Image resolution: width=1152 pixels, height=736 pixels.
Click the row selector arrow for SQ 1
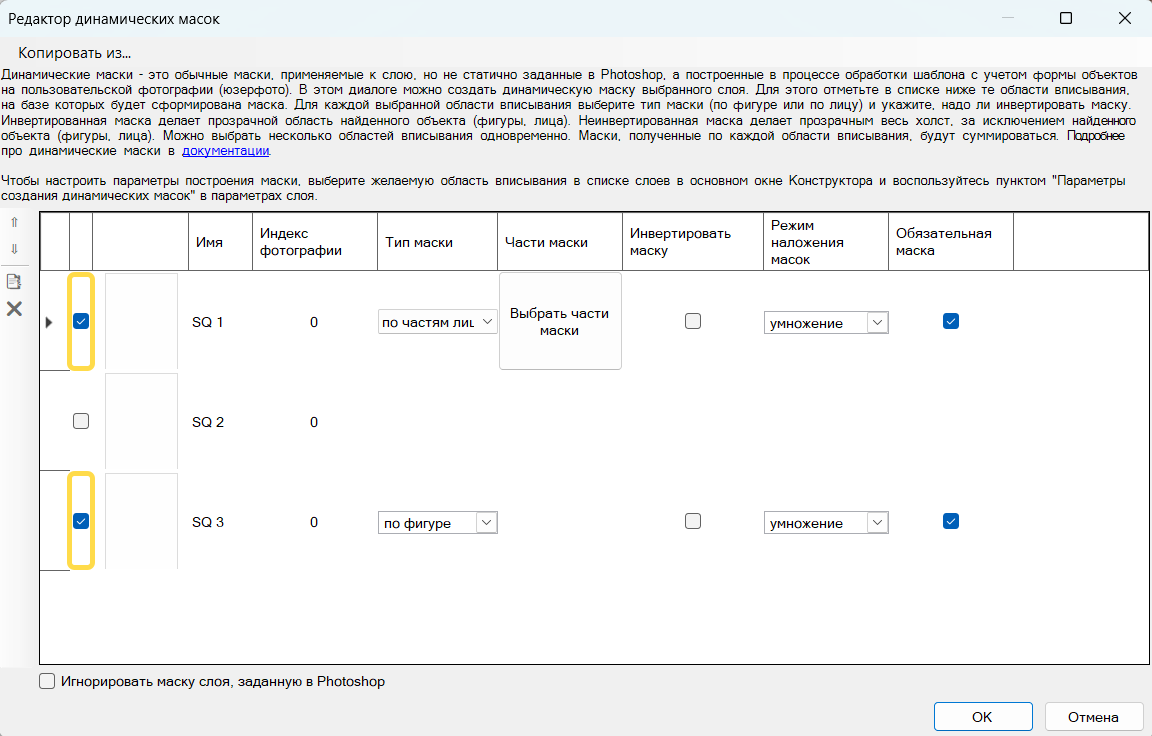(49, 322)
